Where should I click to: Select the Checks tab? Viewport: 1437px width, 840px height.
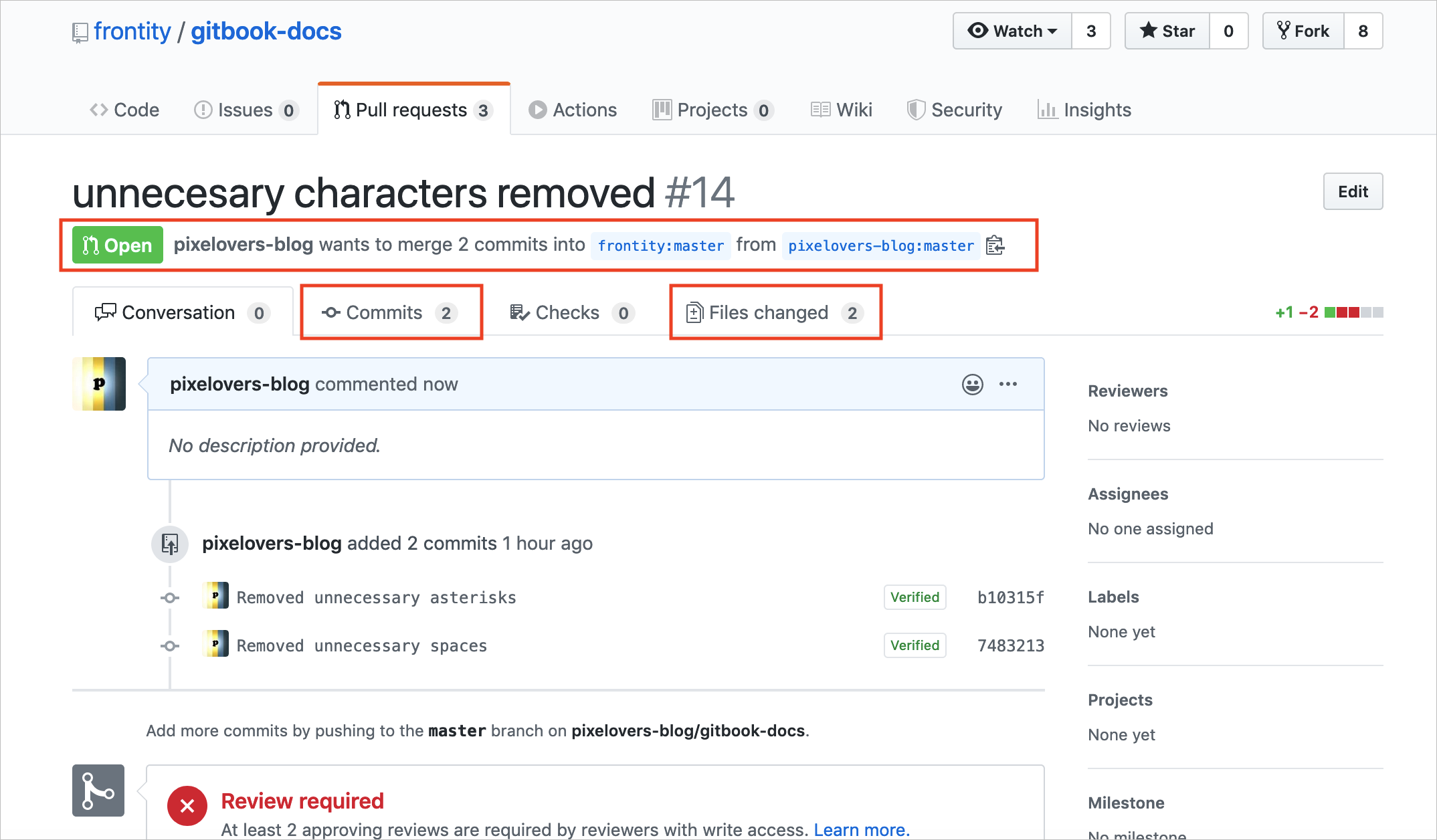coord(573,312)
